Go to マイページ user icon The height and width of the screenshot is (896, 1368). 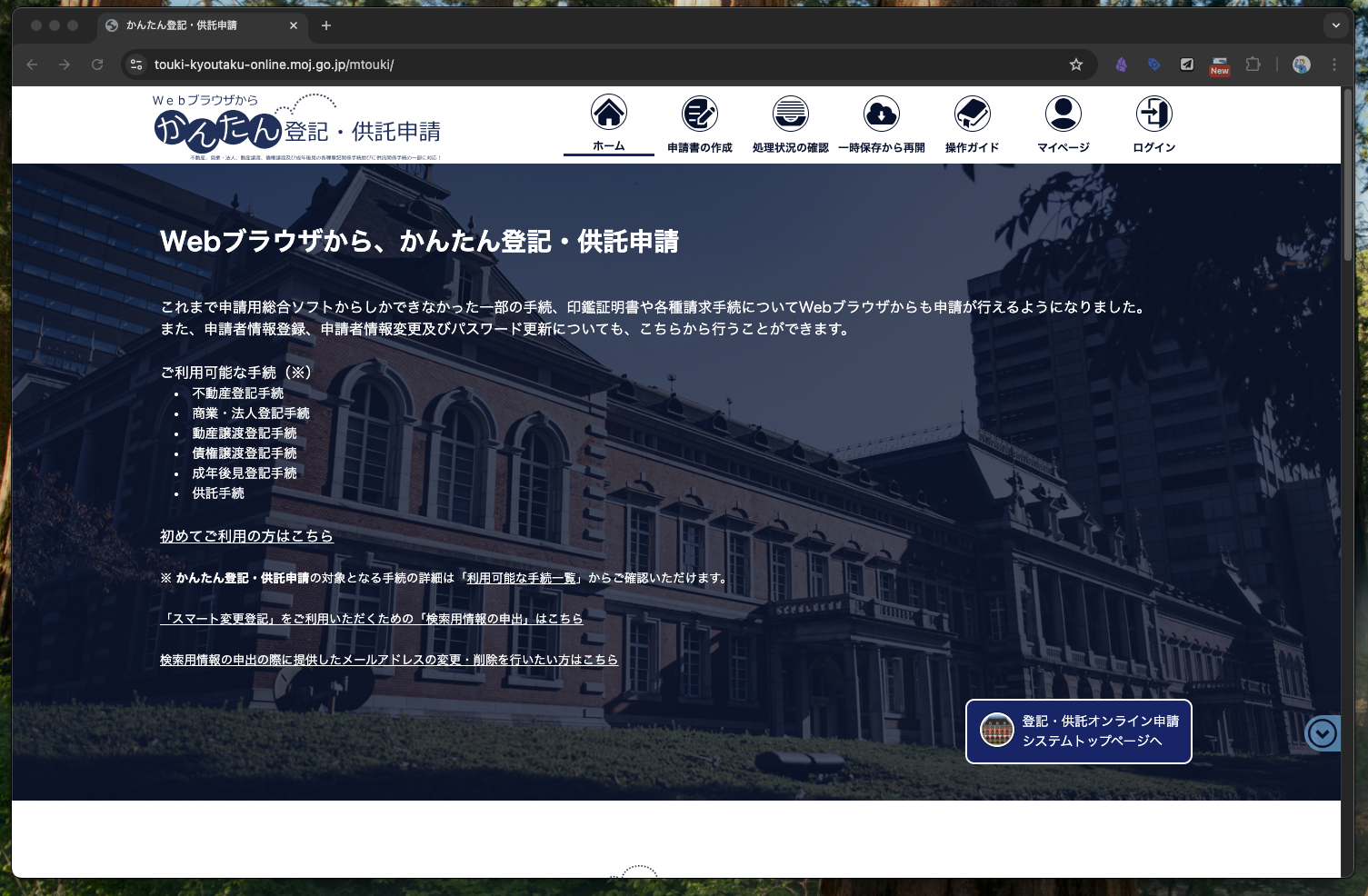(x=1063, y=114)
